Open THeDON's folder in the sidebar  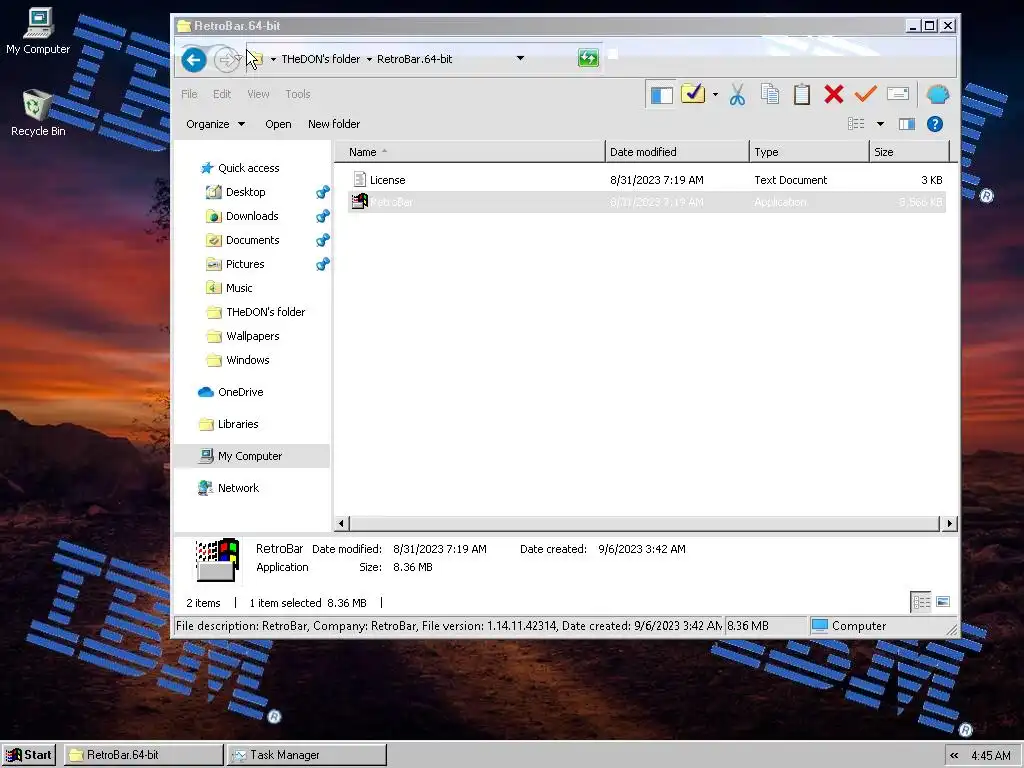[265, 312]
